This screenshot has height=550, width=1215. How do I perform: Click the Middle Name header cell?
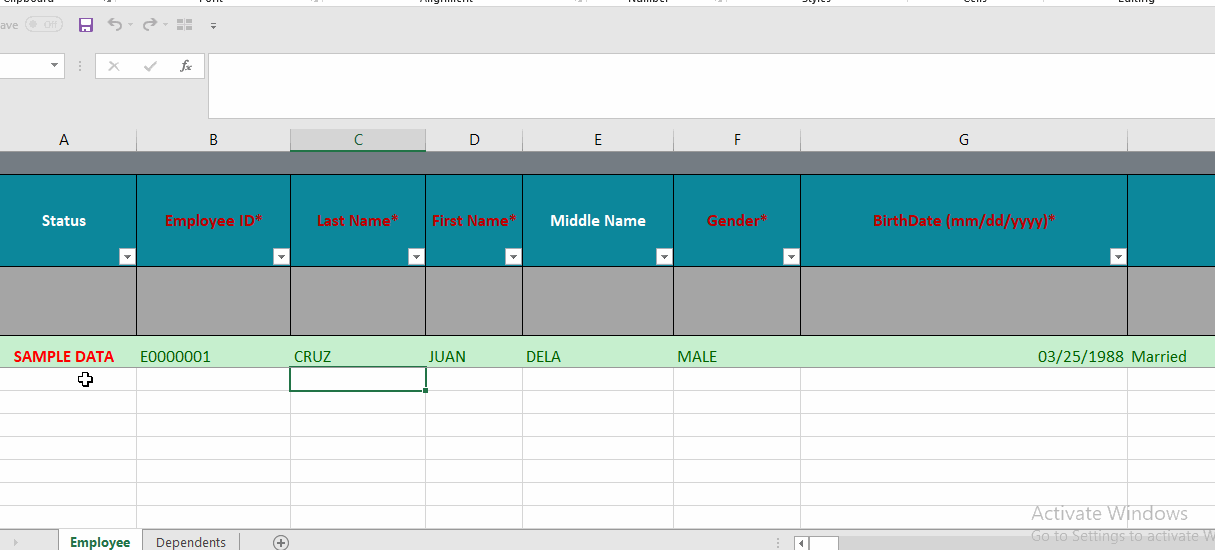[x=598, y=220]
